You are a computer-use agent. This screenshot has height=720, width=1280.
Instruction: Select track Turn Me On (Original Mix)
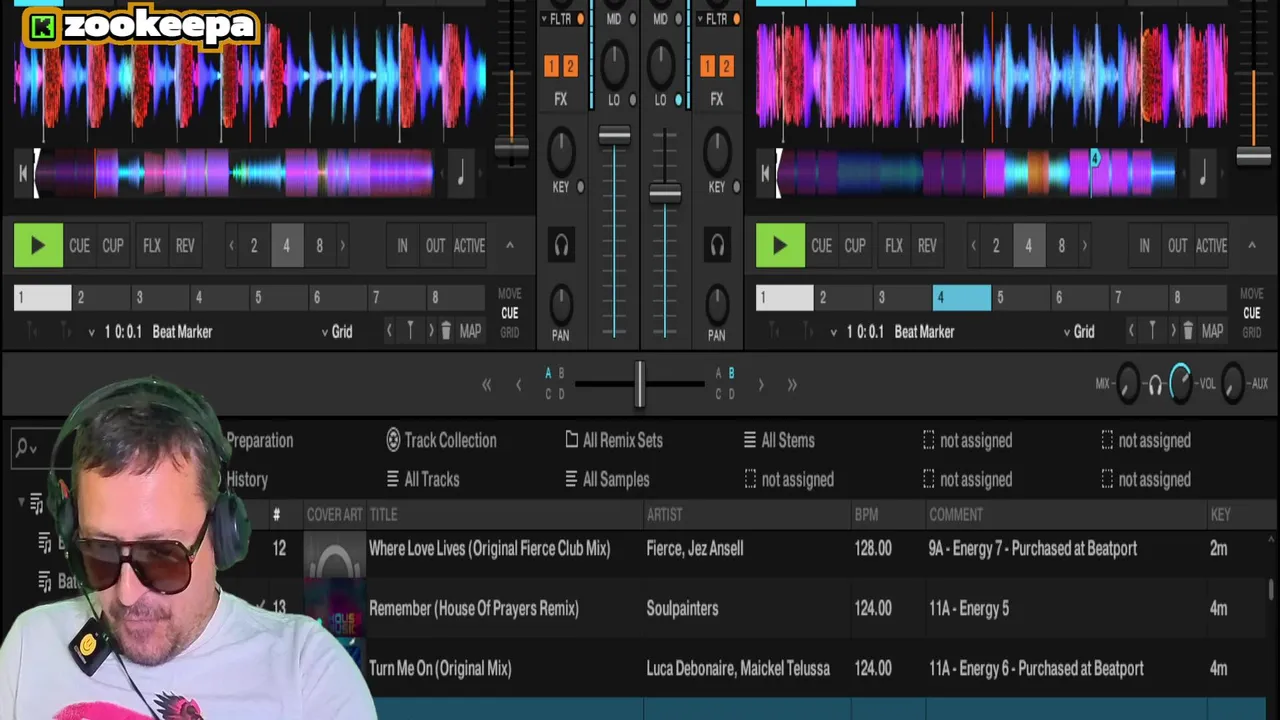pos(441,669)
